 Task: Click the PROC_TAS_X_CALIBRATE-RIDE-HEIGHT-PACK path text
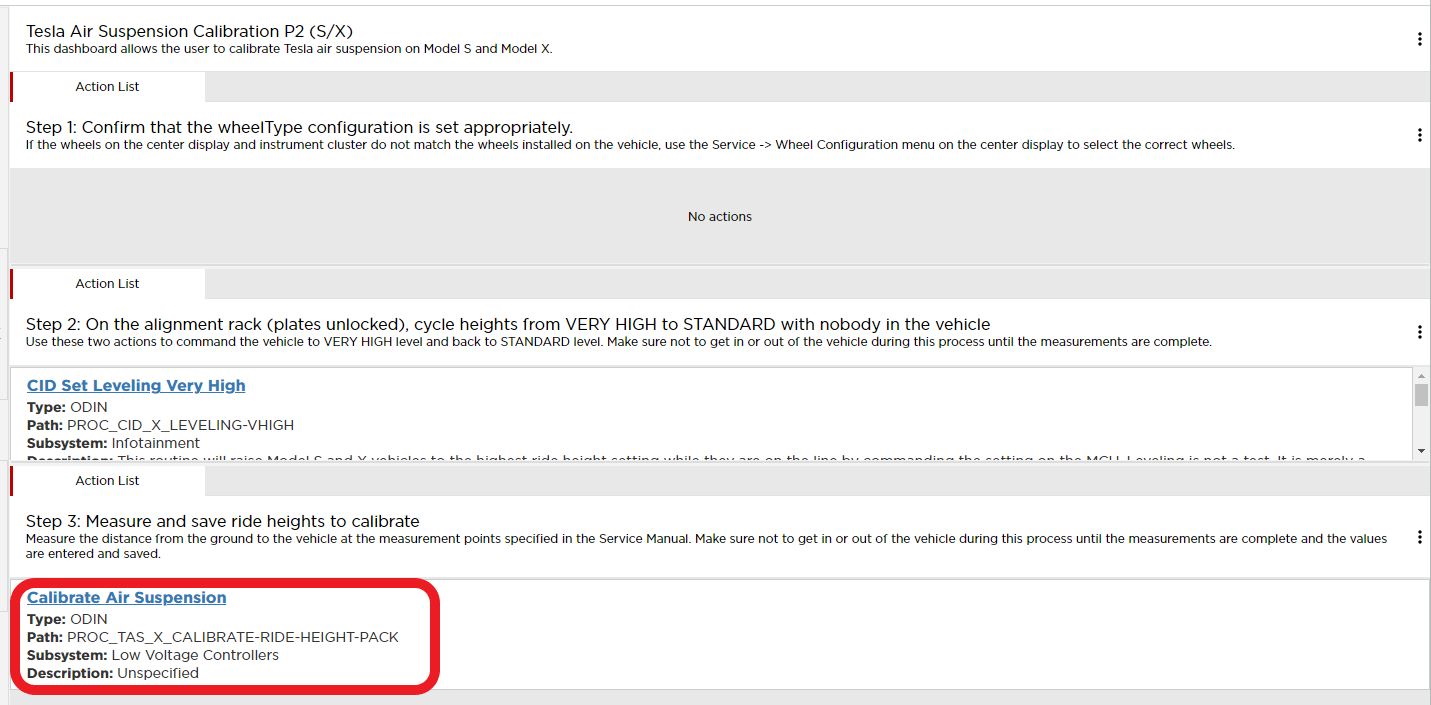(232, 637)
